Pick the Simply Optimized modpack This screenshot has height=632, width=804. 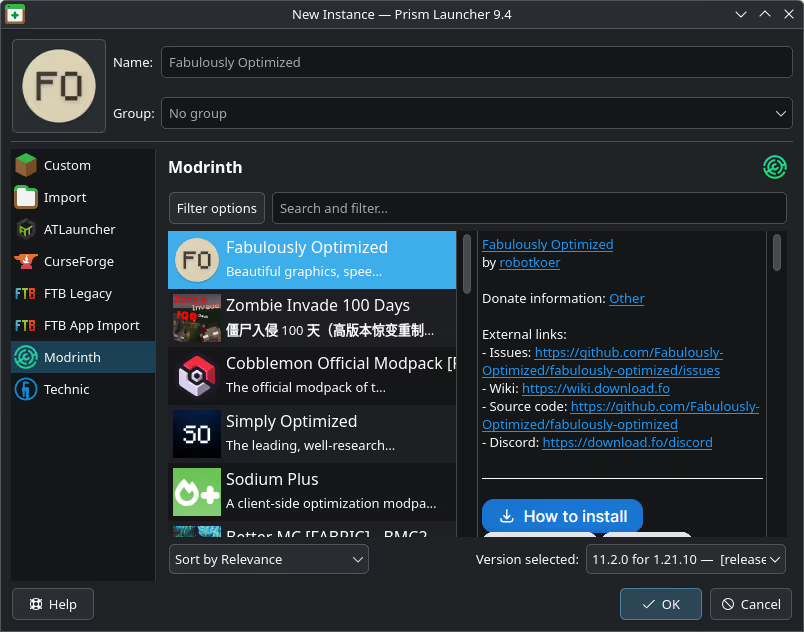tap(312, 433)
